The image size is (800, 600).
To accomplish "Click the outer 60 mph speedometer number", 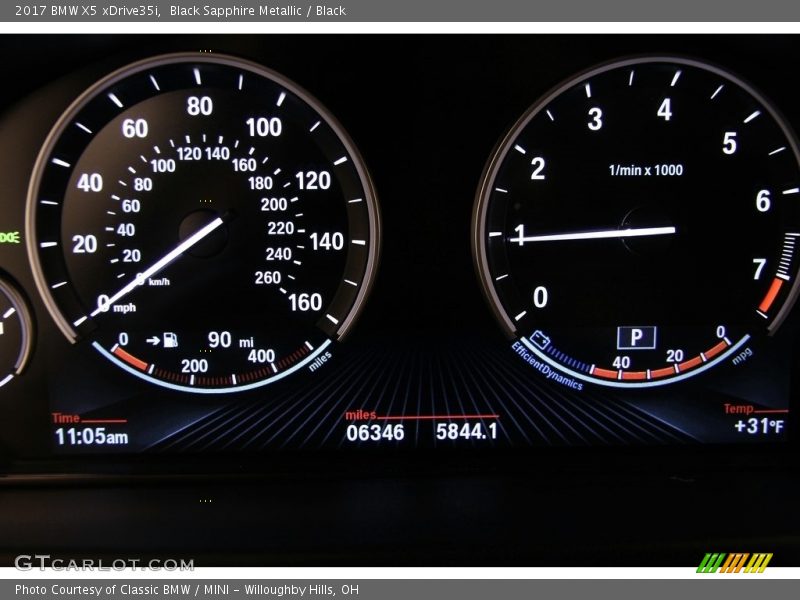I will [135, 129].
